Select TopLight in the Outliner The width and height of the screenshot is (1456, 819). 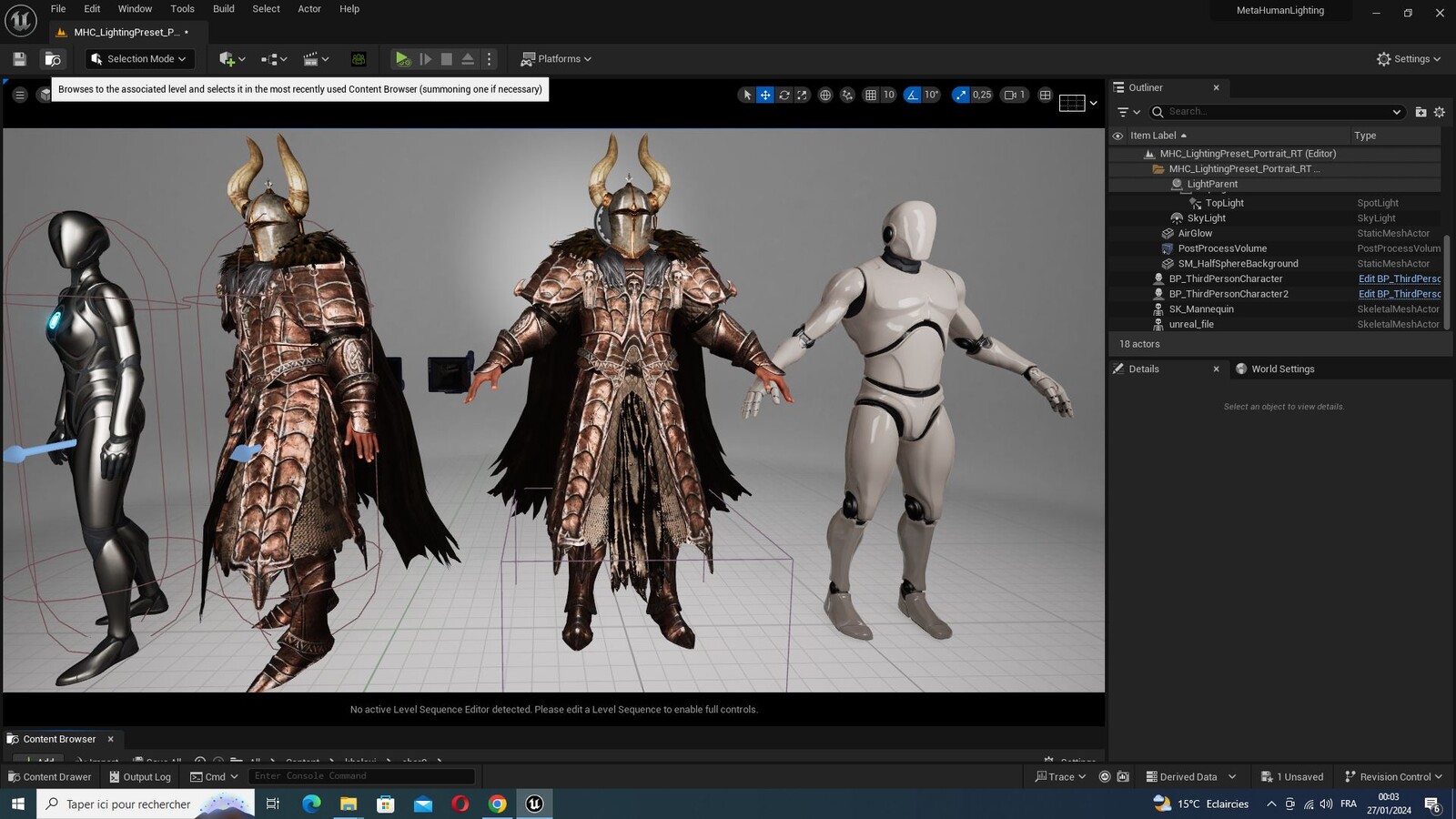point(1224,203)
